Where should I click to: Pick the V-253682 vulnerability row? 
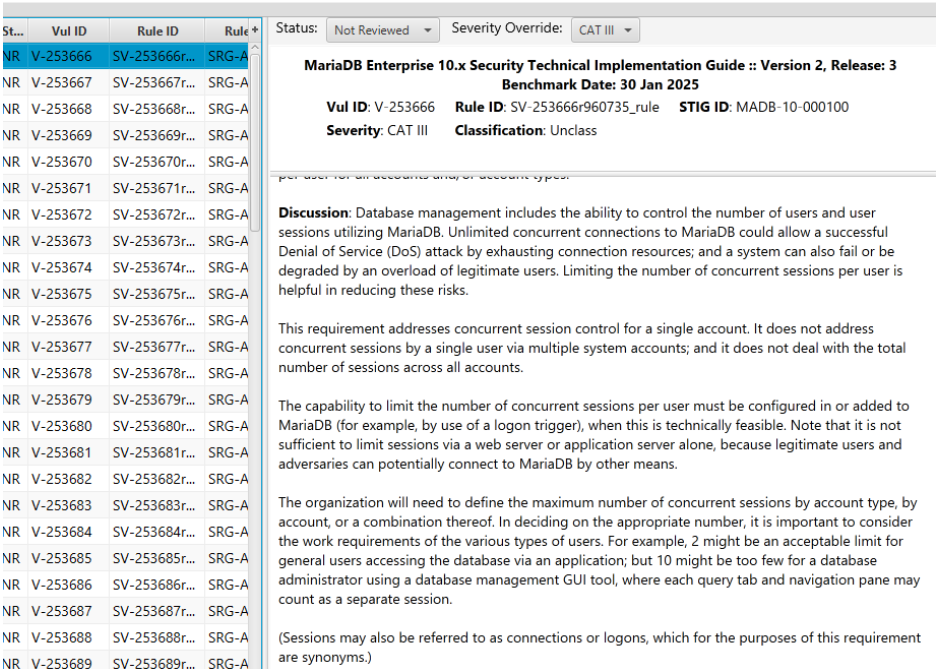(x=61, y=479)
